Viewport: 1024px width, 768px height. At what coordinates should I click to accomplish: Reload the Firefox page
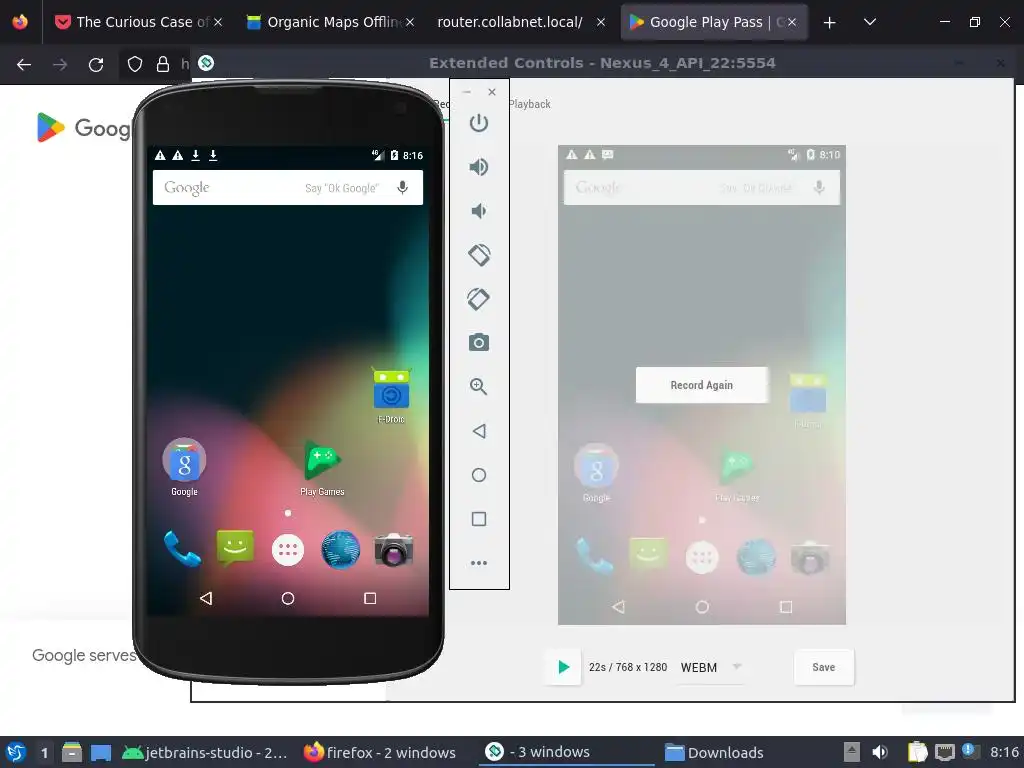(96, 64)
